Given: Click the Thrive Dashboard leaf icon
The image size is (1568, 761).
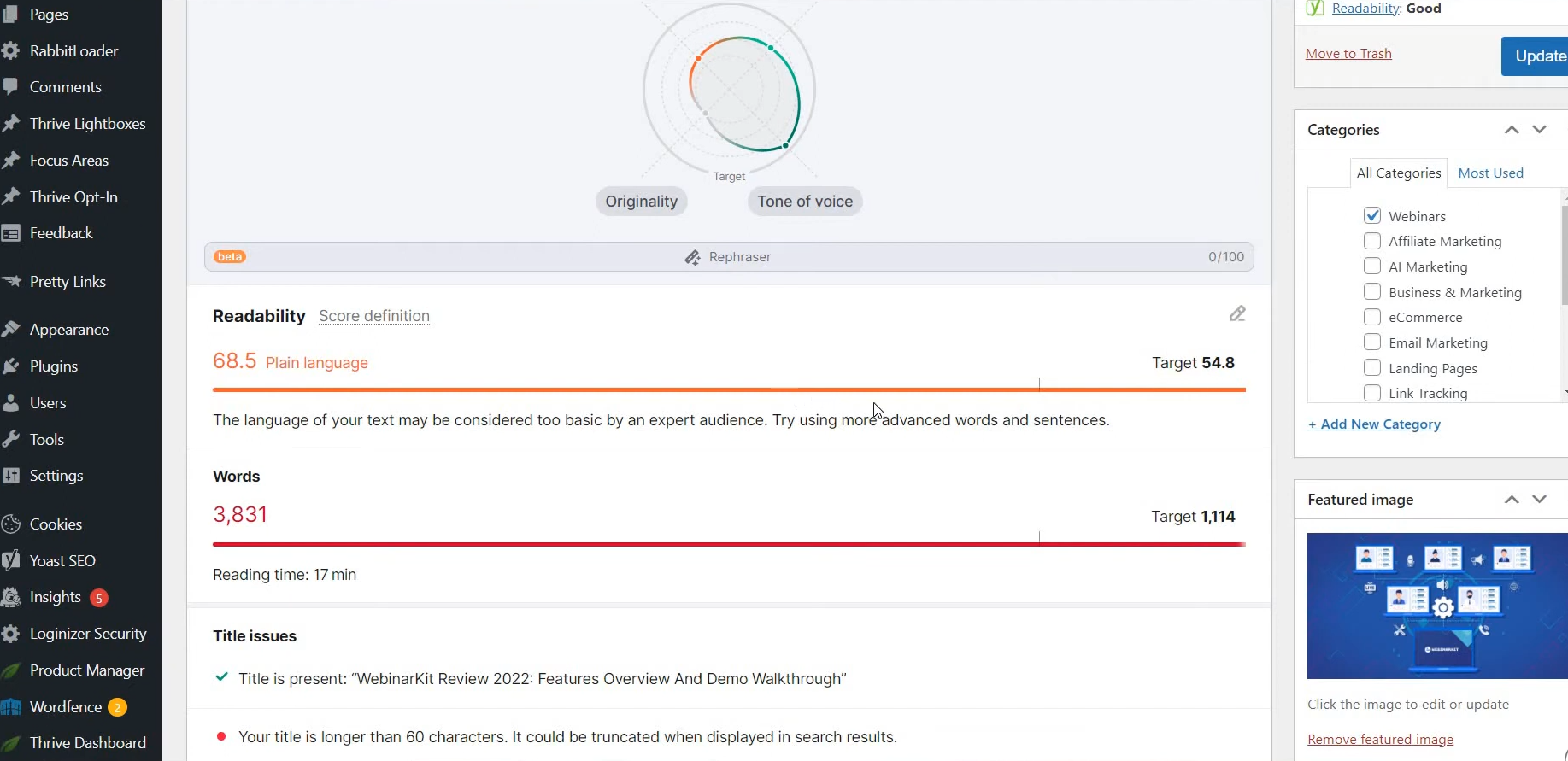Looking at the screenshot, I should (10, 743).
